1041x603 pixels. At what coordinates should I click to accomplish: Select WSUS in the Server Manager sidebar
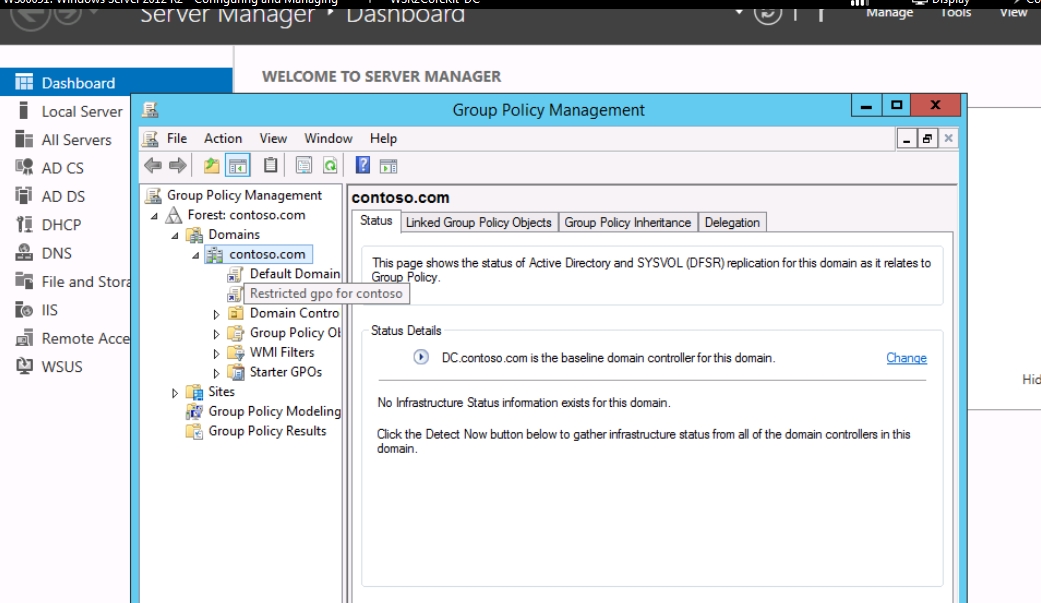(x=62, y=367)
